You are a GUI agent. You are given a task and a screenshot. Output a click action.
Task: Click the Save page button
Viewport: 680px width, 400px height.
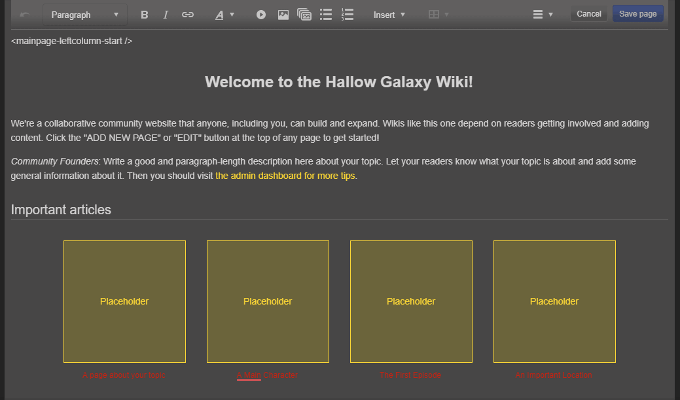click(638, 14)
